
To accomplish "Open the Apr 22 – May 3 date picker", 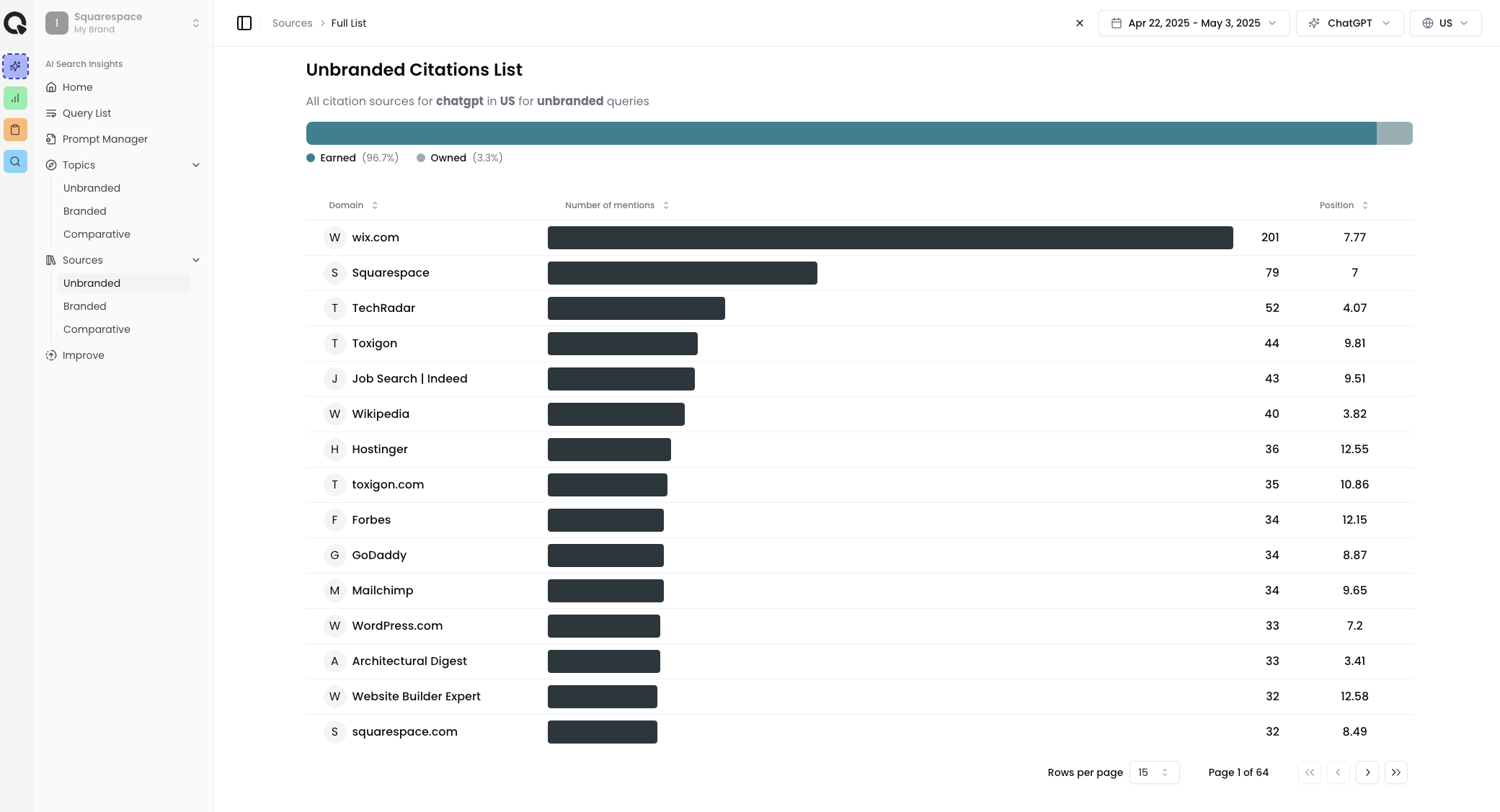I will pyautogui.click(x=1193, y=22).
